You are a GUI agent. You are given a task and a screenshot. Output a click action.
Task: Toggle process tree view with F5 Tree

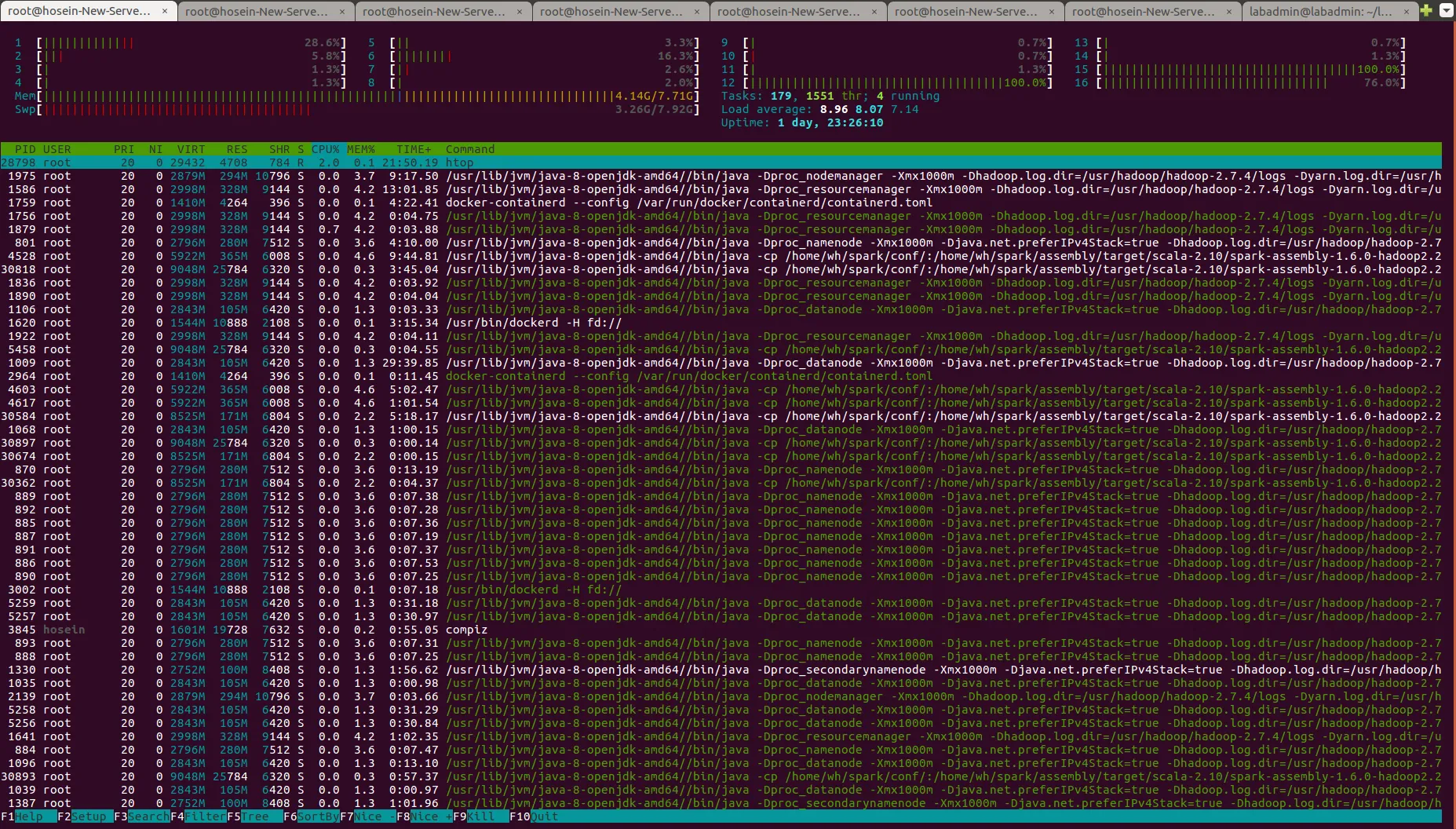pyautogui.click(x=254, y=816)
